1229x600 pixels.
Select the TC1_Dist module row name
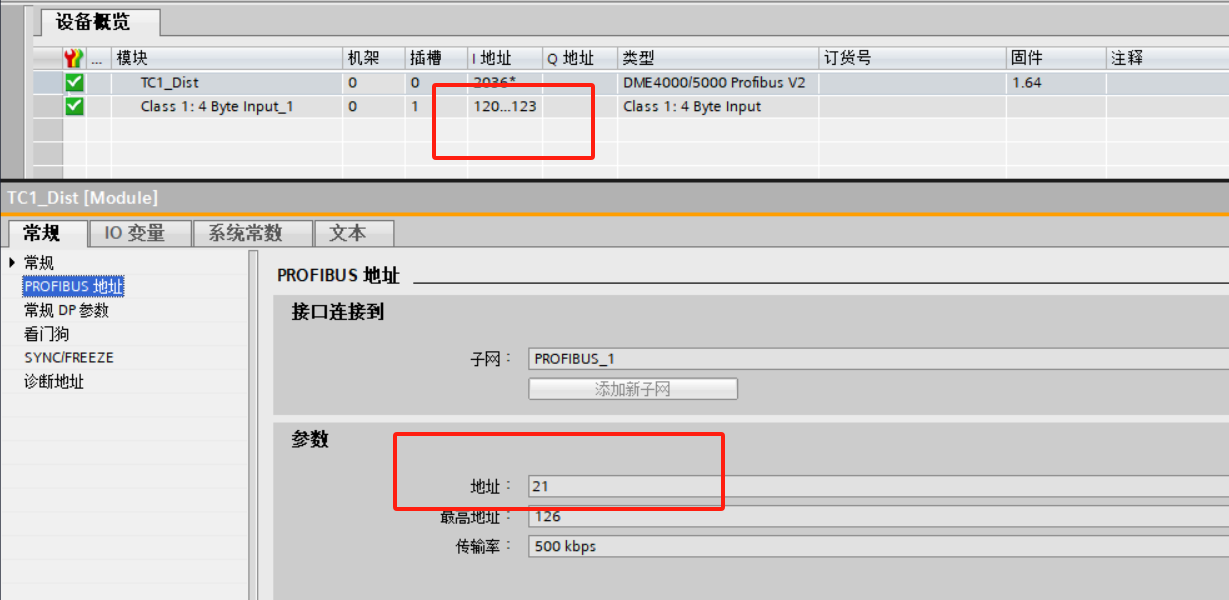click(169, 83)
